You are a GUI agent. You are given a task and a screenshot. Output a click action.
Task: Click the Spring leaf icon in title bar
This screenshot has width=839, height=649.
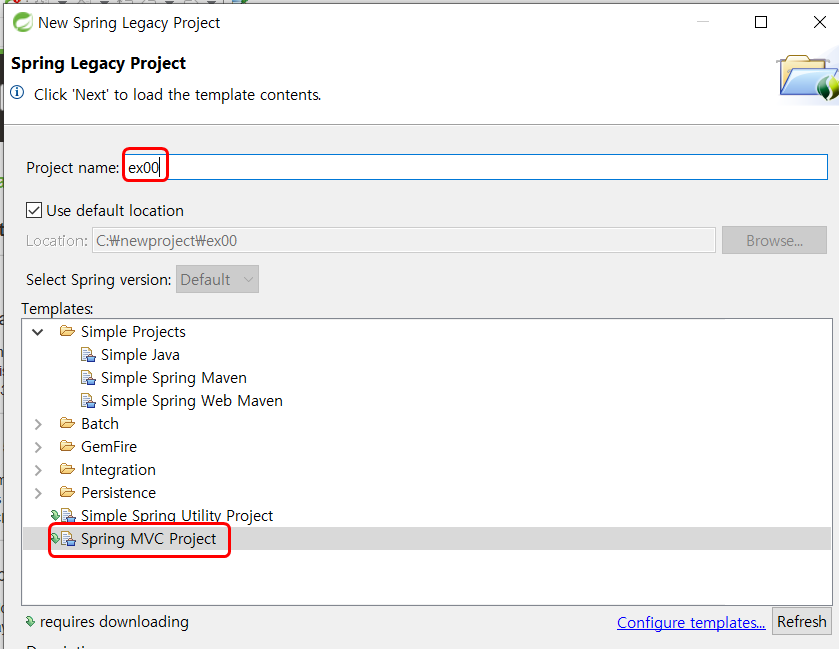[x=22, y=22]
